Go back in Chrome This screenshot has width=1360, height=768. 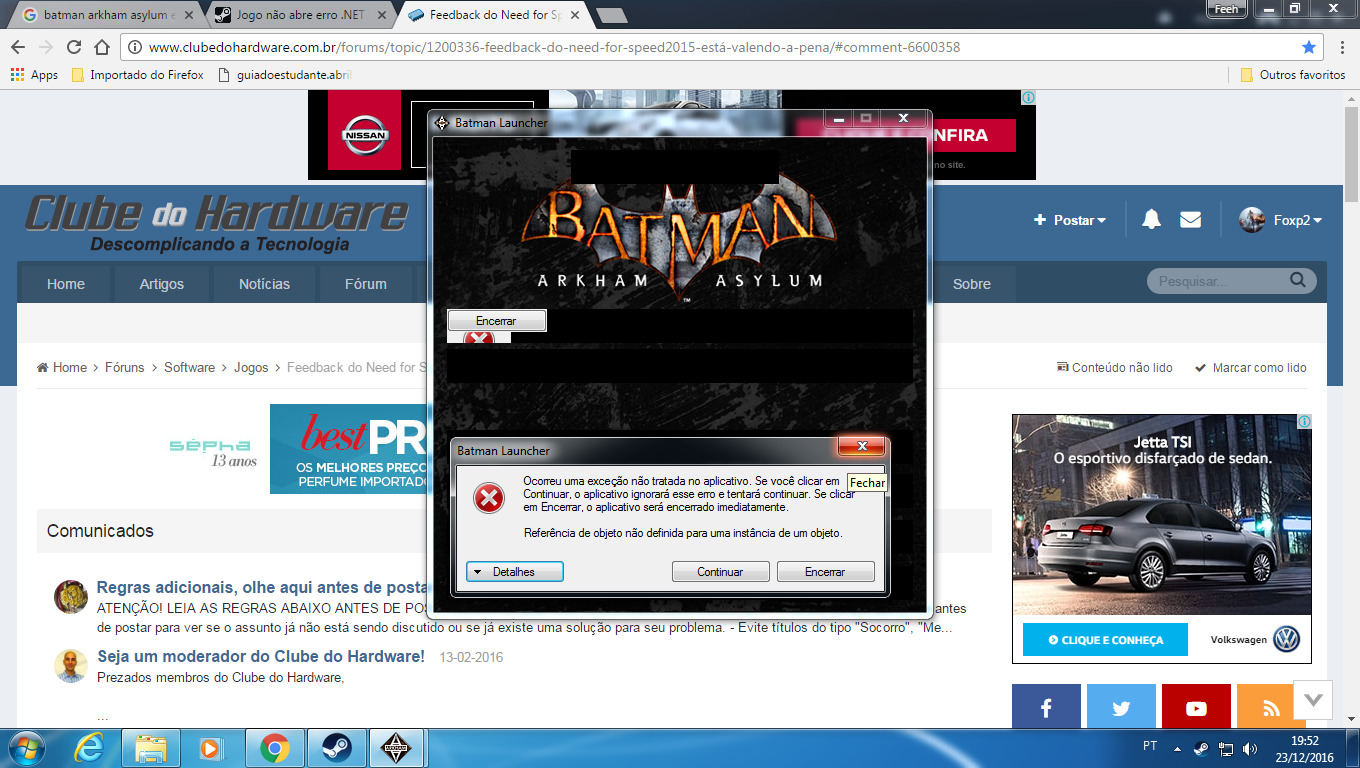click(18, 47)
